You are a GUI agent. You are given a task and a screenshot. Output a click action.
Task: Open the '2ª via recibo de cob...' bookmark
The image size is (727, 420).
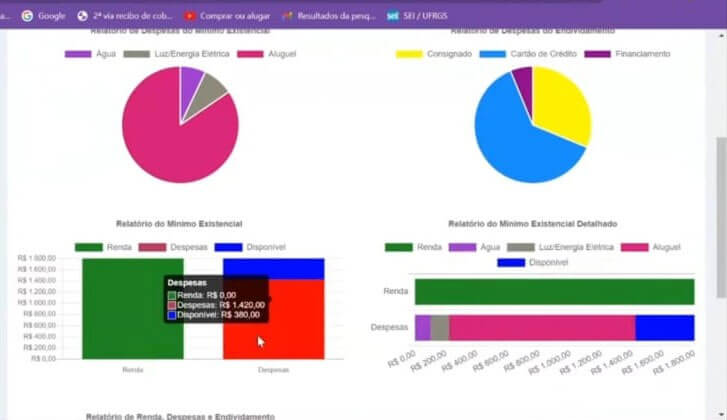(124, 16)
